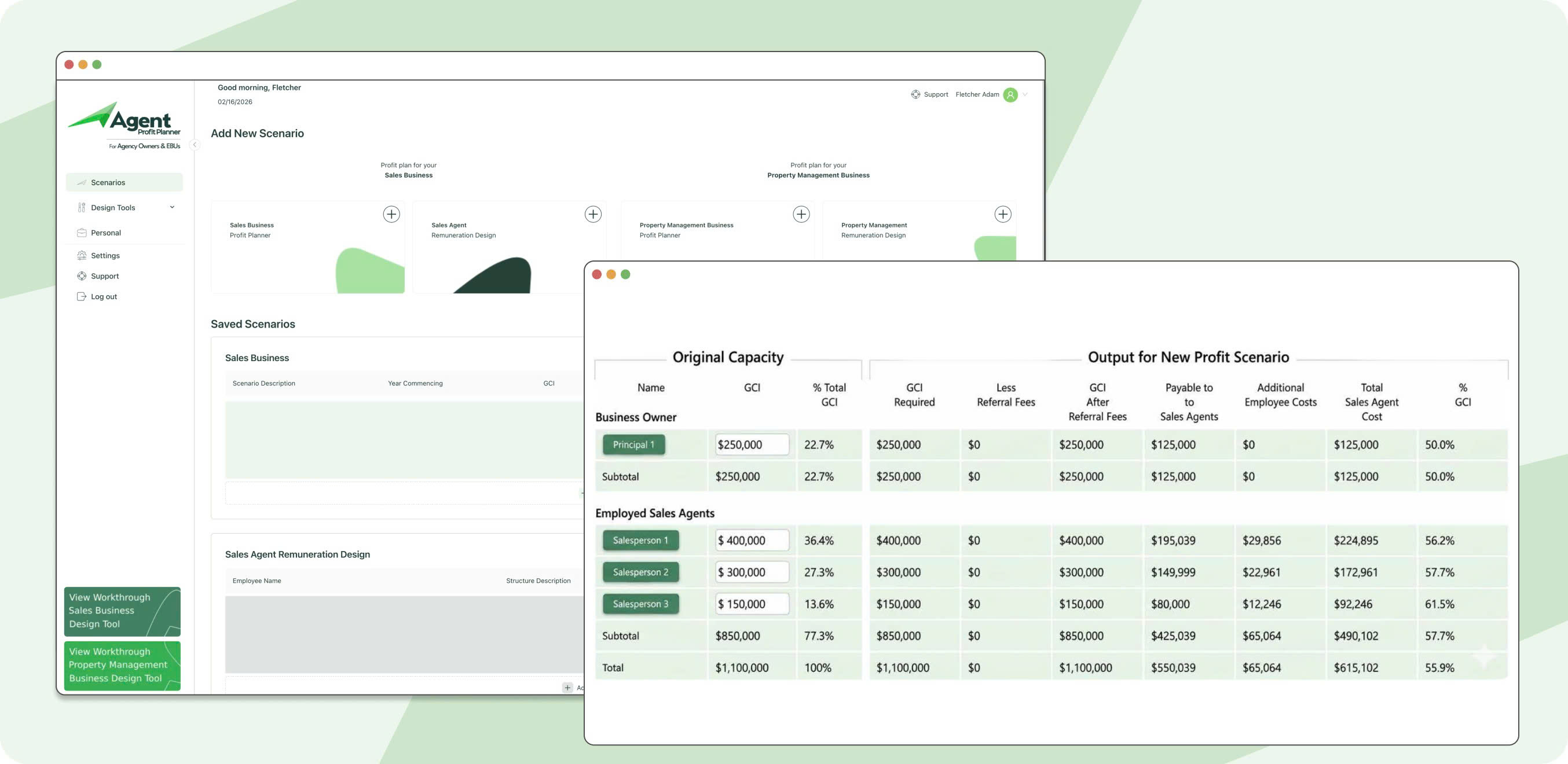Open Settings in the sidebar
Viewport: 1568px width, 764px height.
pyautogui.click(x=124, y=255)
